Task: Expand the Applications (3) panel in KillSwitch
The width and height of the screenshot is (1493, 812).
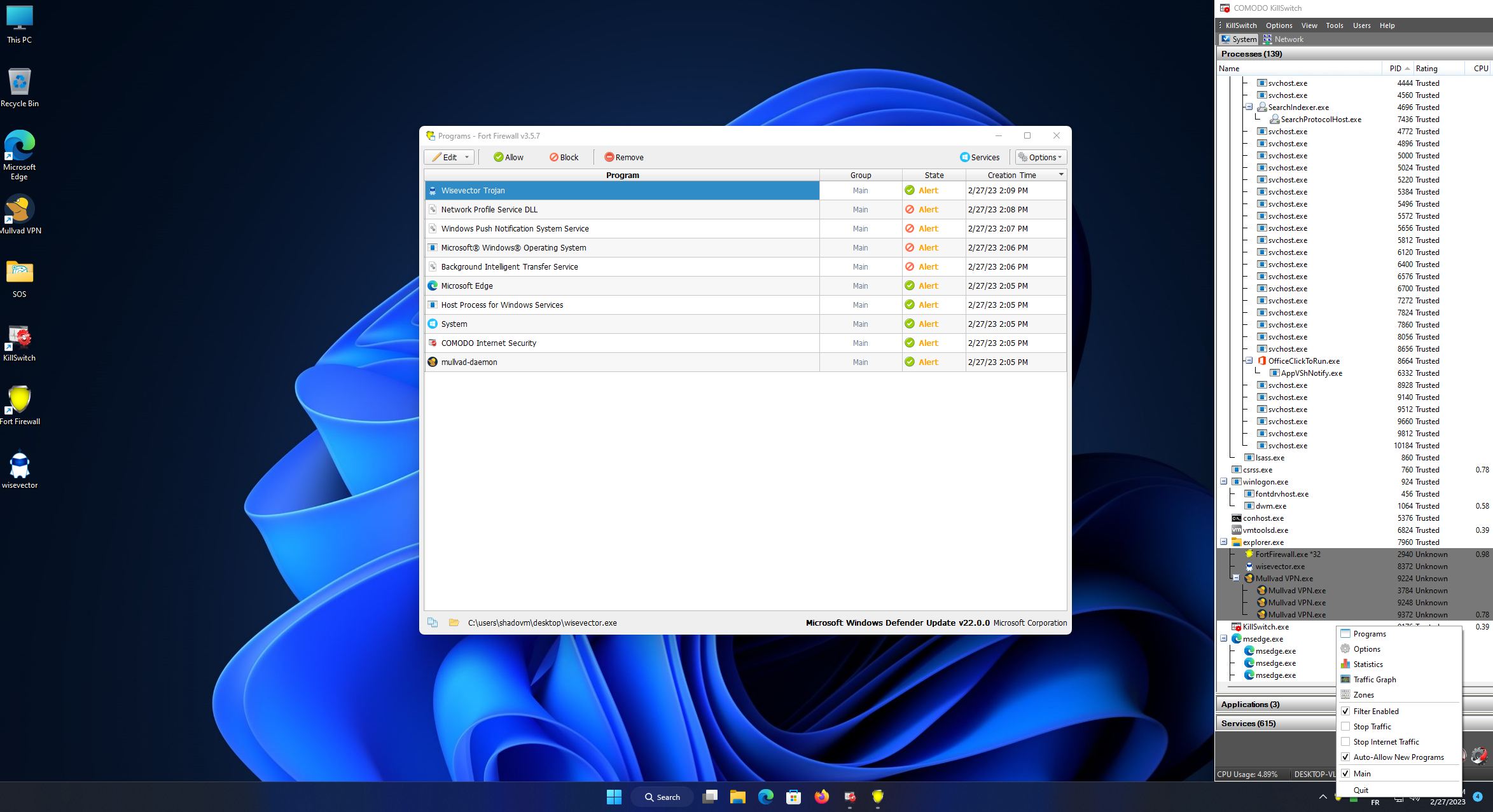Action: click(x=1277, y=704)
